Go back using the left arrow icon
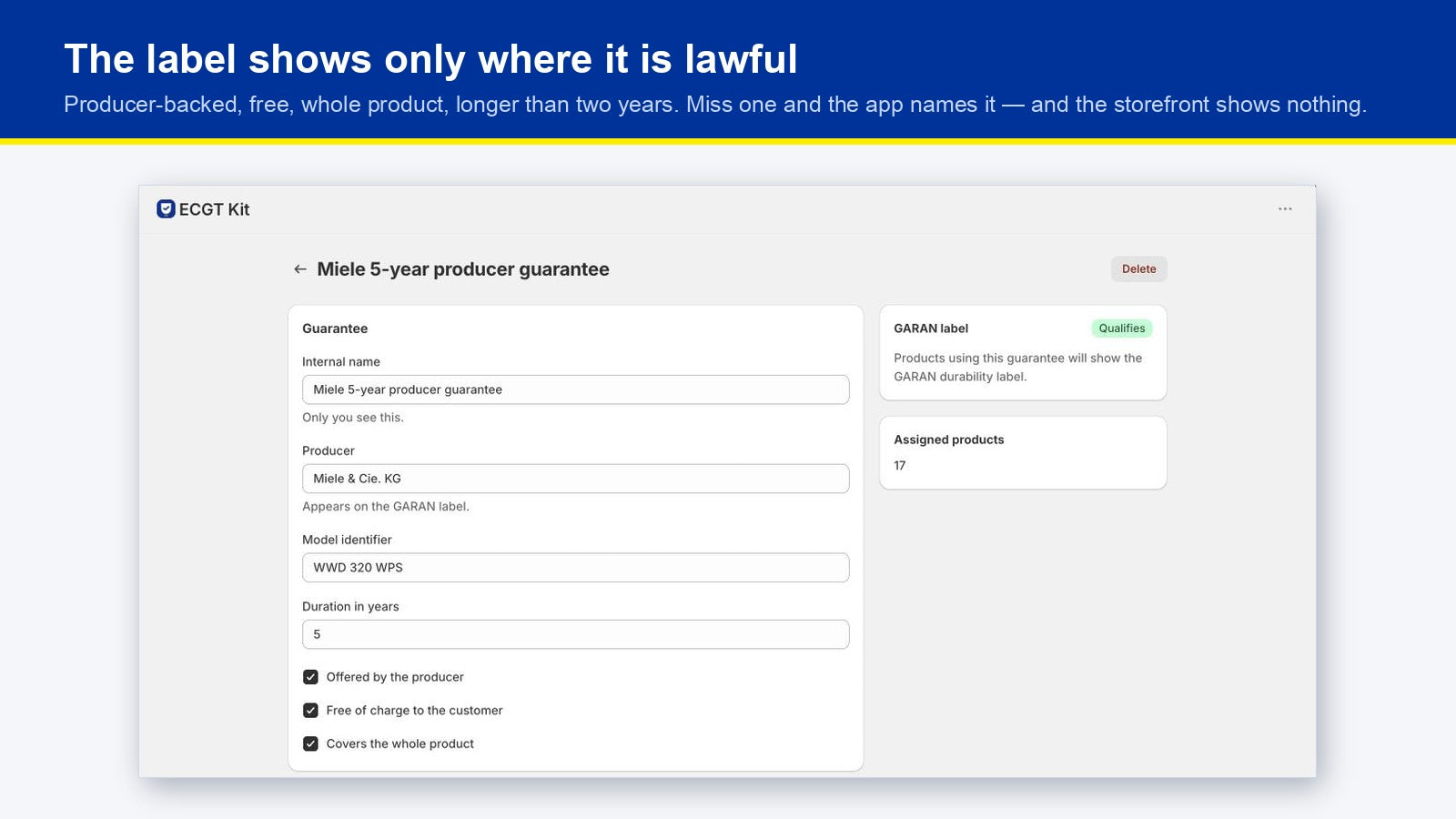The image size is (1456, 819). [300, 269]
